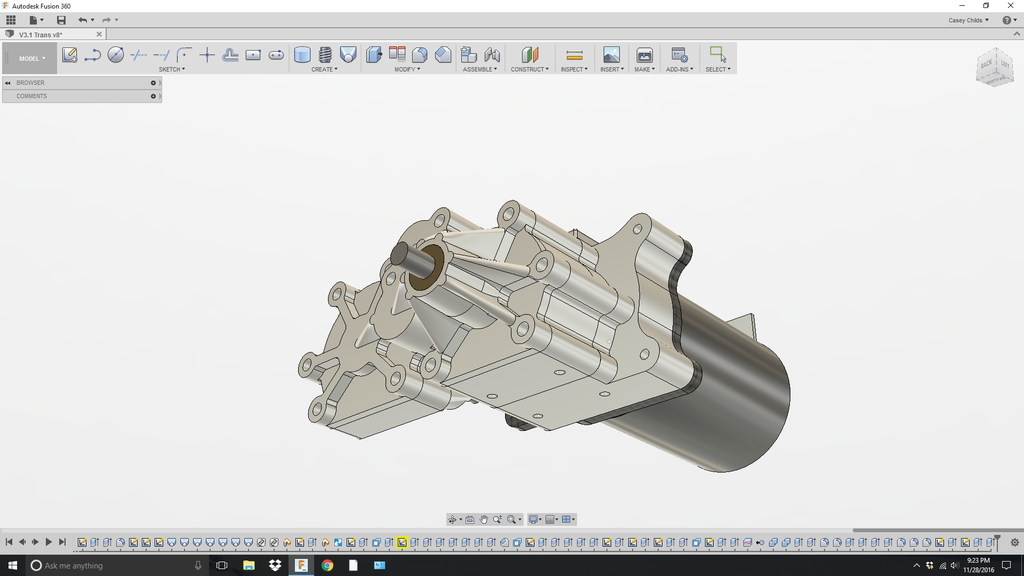Choose the sketch Rectangle tool
Viewport: 1024px width, 576px height.
(253, 55)
